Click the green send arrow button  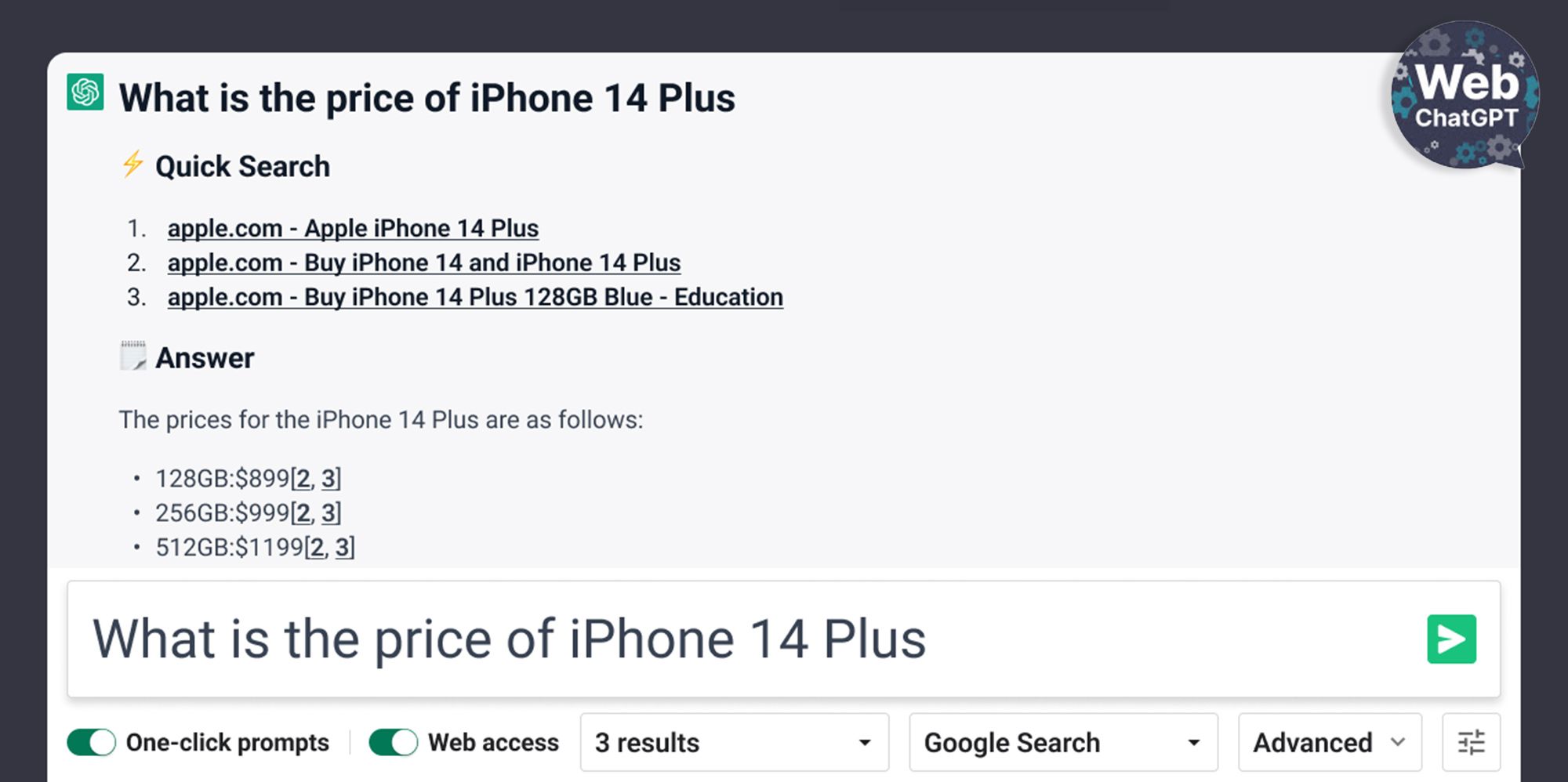point(1451,639)
